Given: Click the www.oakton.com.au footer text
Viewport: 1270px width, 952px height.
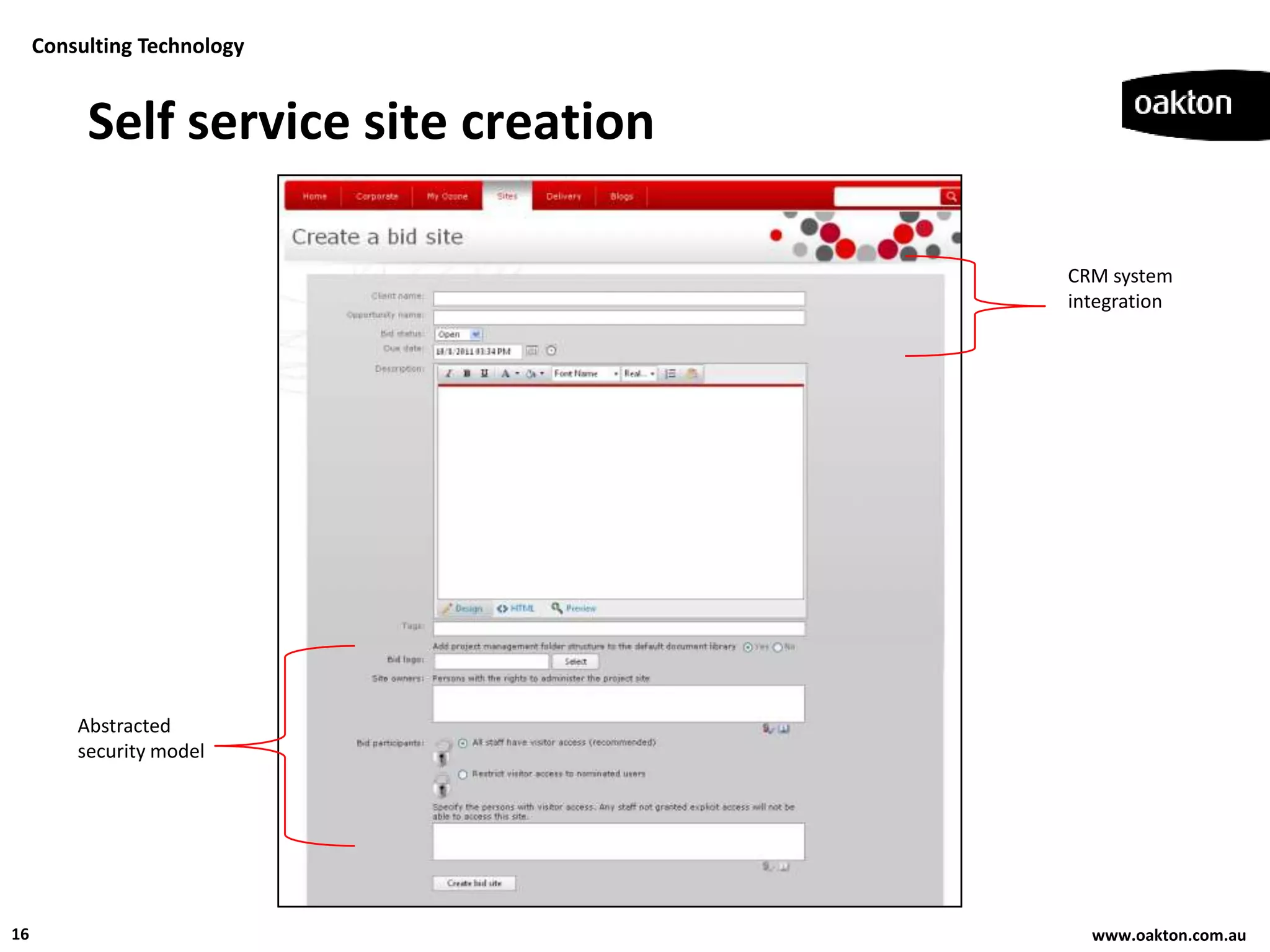Looking at the screenshot, I should click(x=1169, y=935).
